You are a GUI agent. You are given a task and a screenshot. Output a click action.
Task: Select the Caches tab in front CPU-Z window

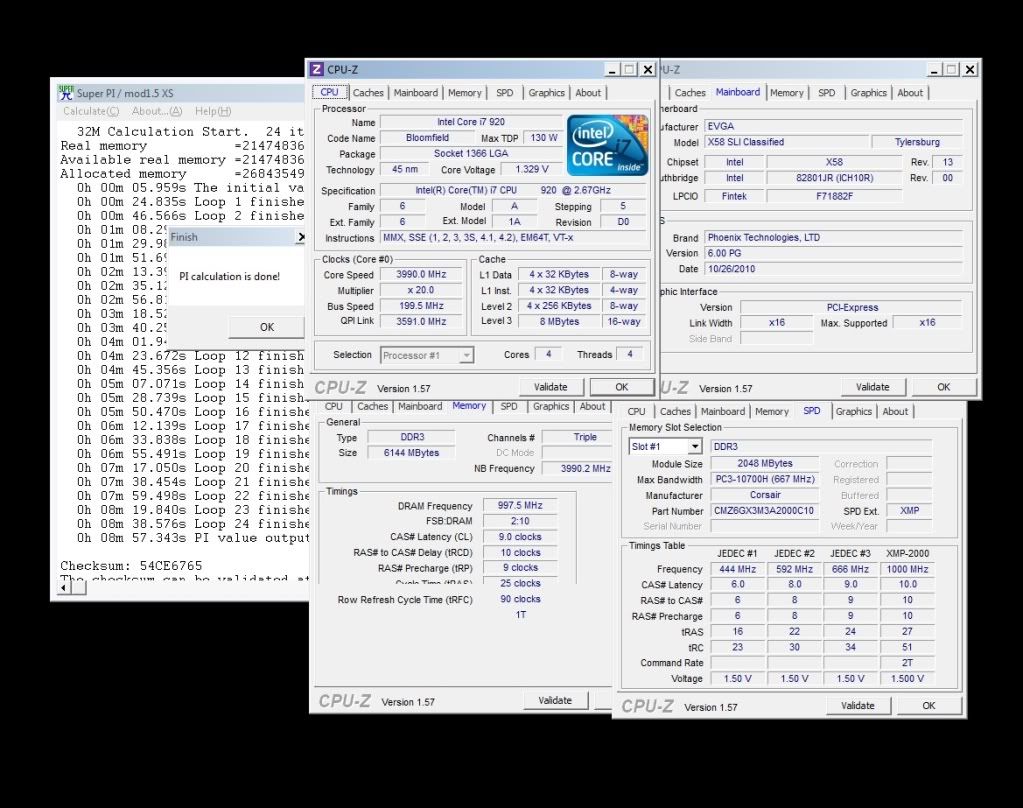coord(368,93)
